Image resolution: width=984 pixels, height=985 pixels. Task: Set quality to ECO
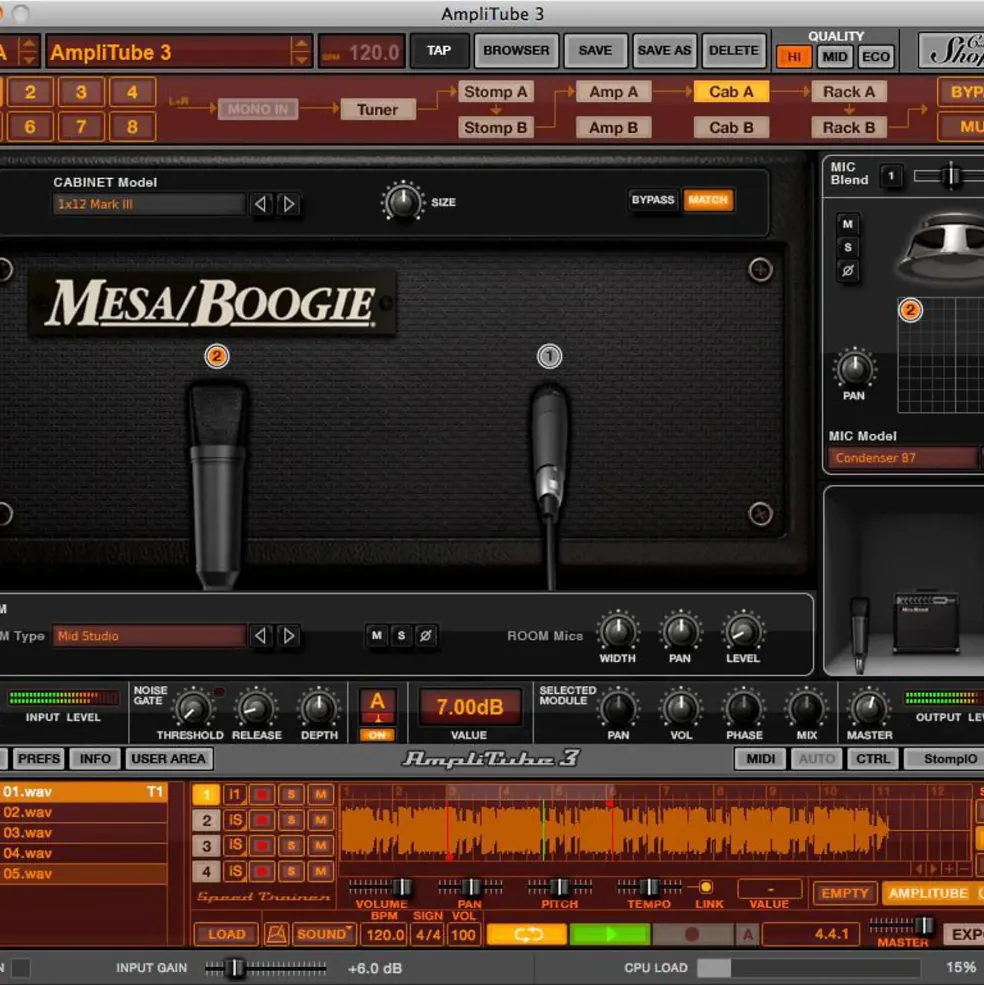[875, 57]
